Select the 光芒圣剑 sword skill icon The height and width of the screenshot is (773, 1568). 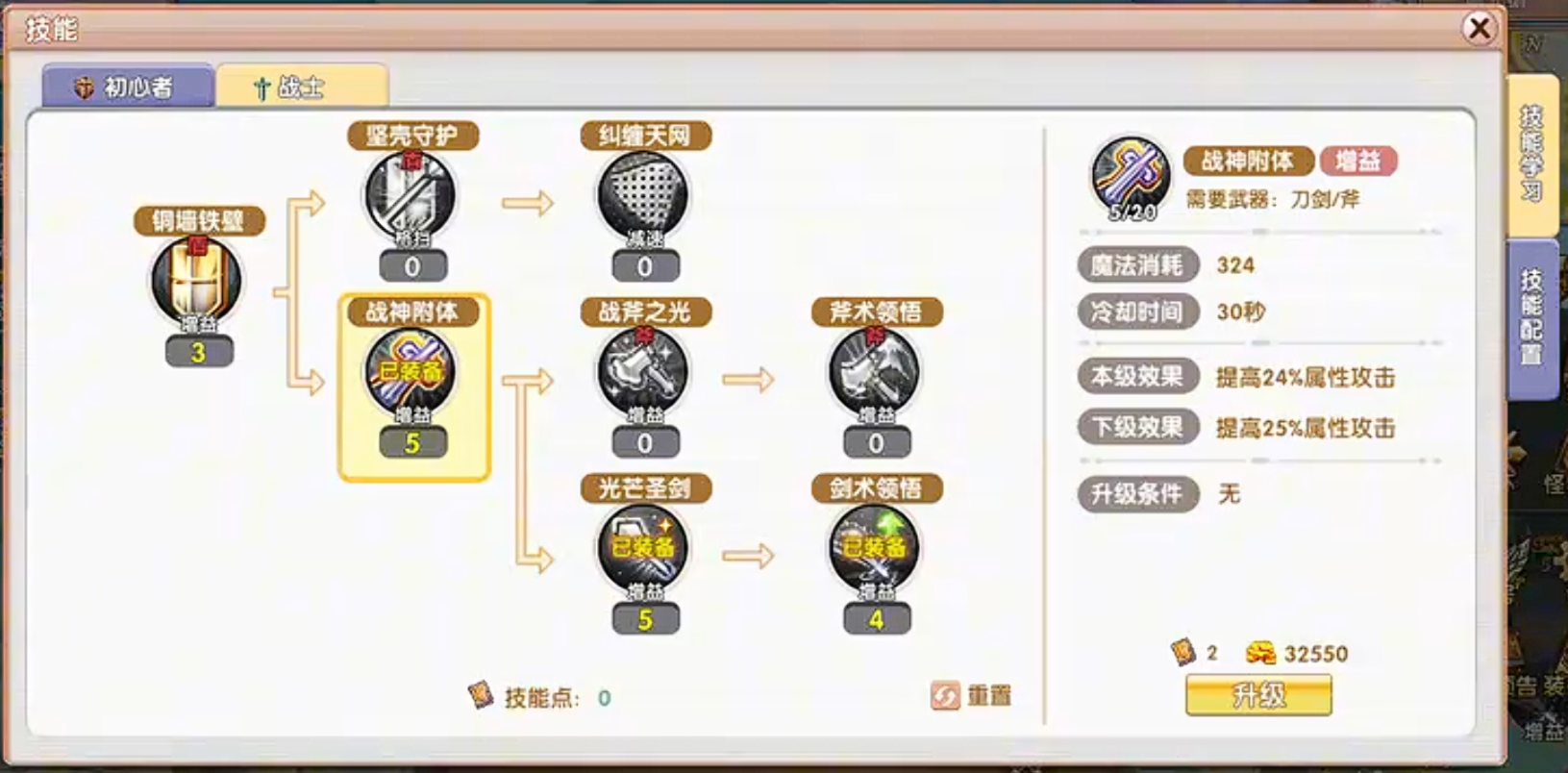point(643,549)
